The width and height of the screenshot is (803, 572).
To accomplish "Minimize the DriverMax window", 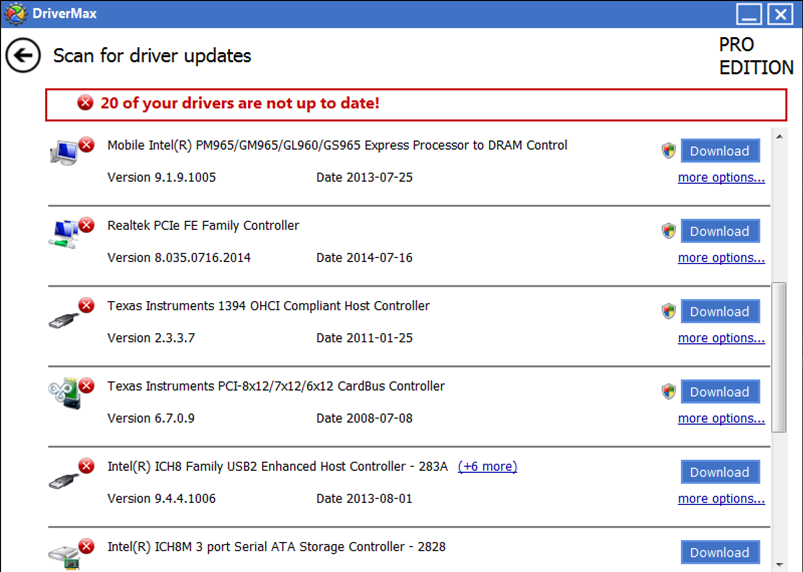I will 749,14.
